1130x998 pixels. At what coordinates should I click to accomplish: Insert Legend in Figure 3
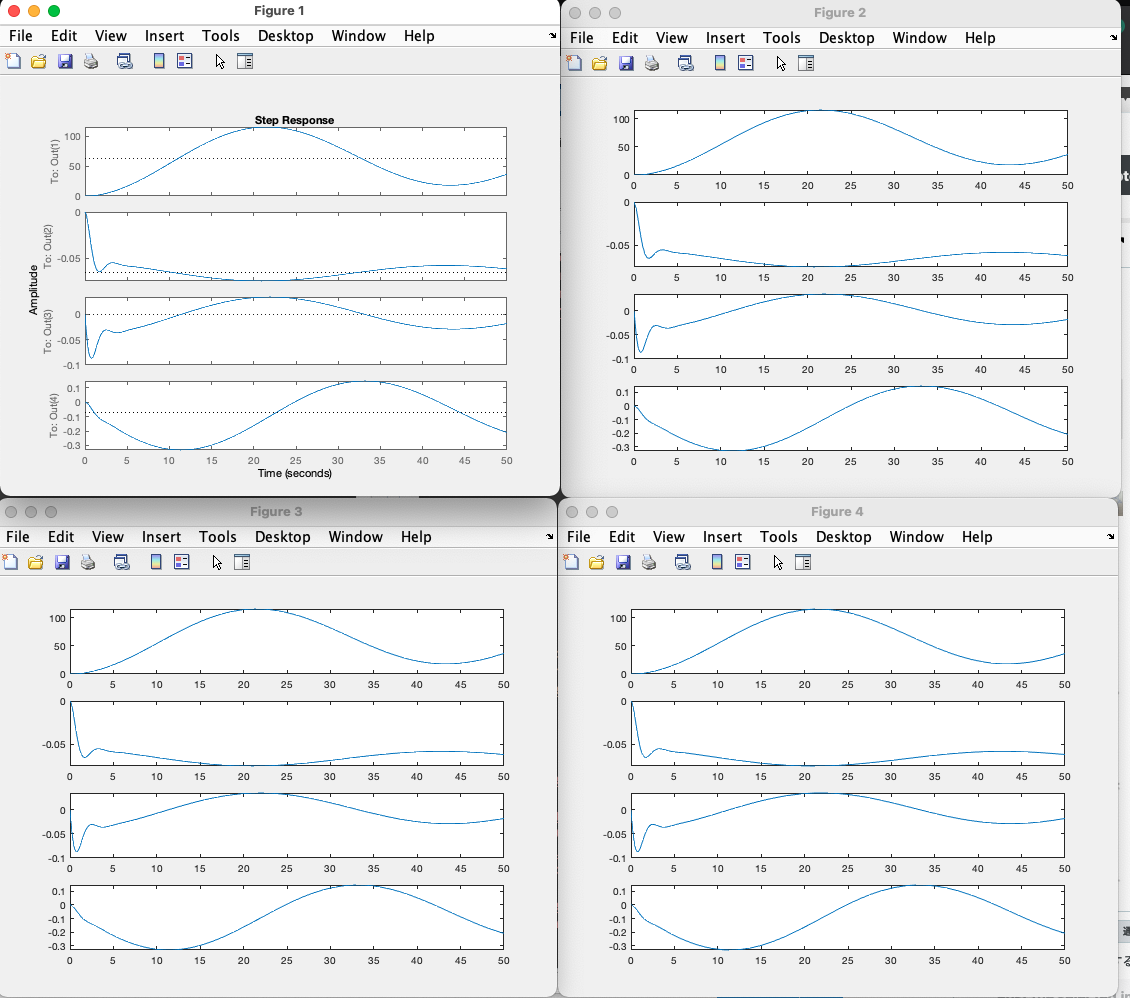tap(182, 562)
